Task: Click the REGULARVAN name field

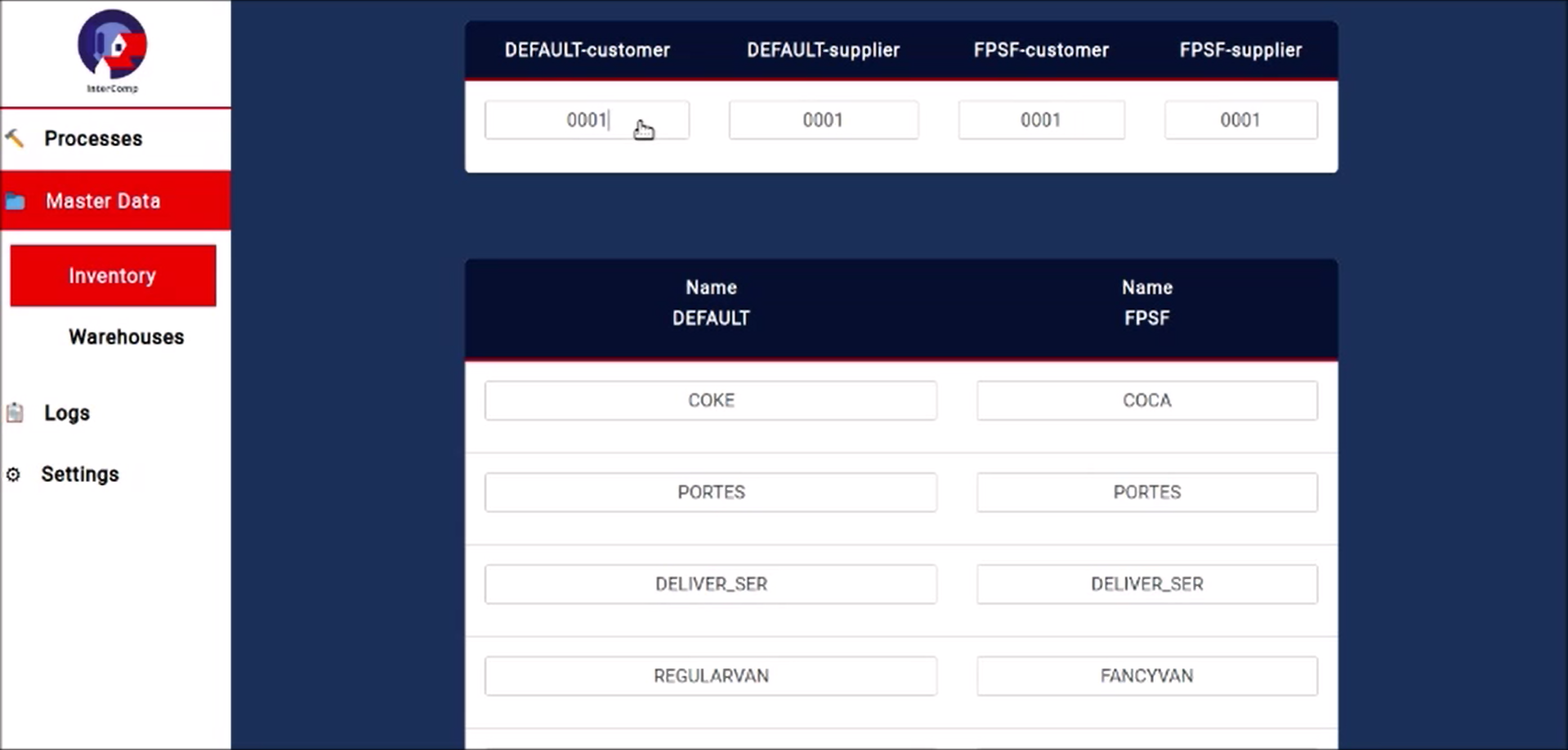Action: (711, 676)
